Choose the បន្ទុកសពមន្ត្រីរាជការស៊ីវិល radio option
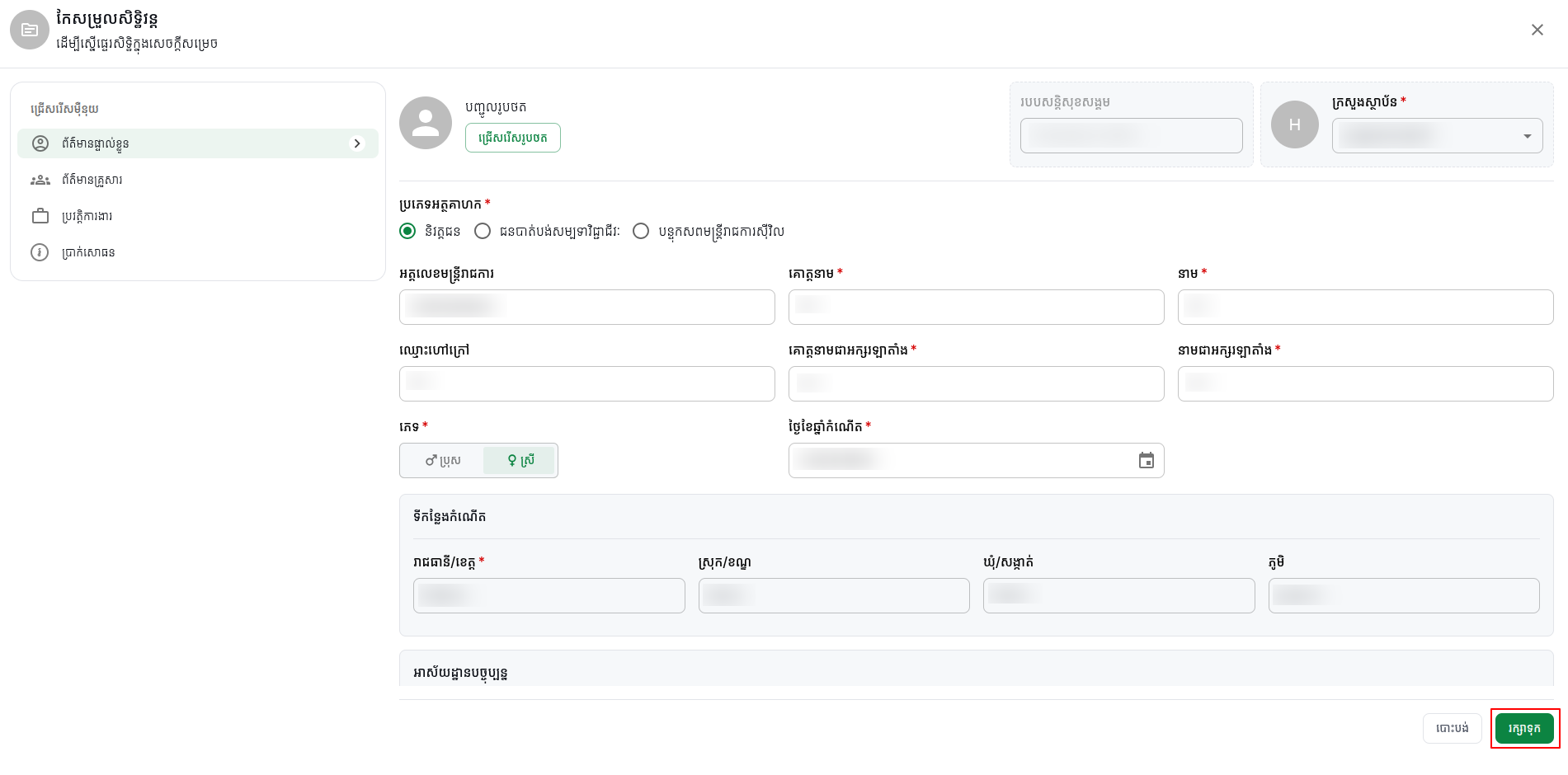The image size is (1568, 775). (x=641, y=231)
